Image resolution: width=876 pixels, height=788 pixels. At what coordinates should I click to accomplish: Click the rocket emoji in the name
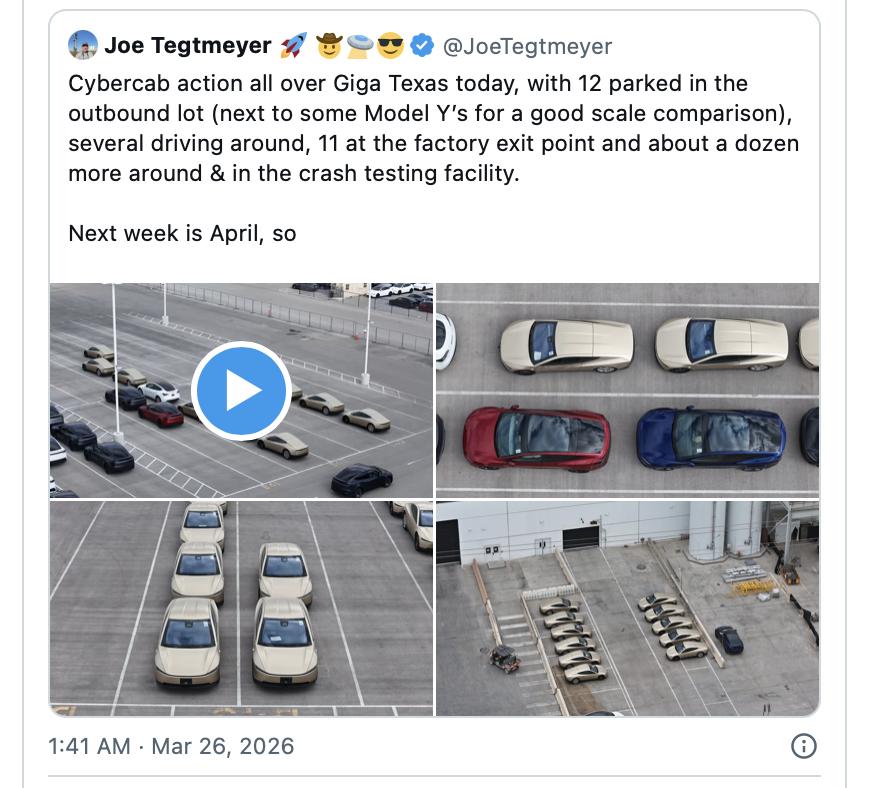(x=293, y=46)
